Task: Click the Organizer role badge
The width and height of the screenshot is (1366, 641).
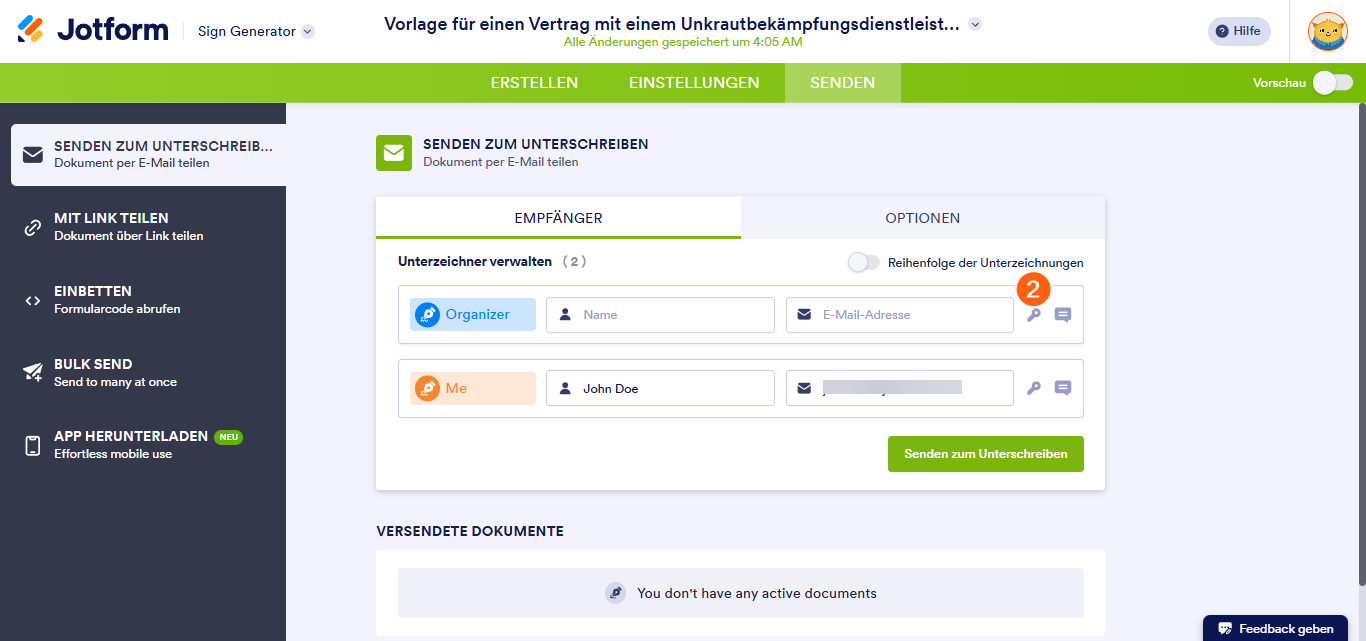Action: [472, 314]
